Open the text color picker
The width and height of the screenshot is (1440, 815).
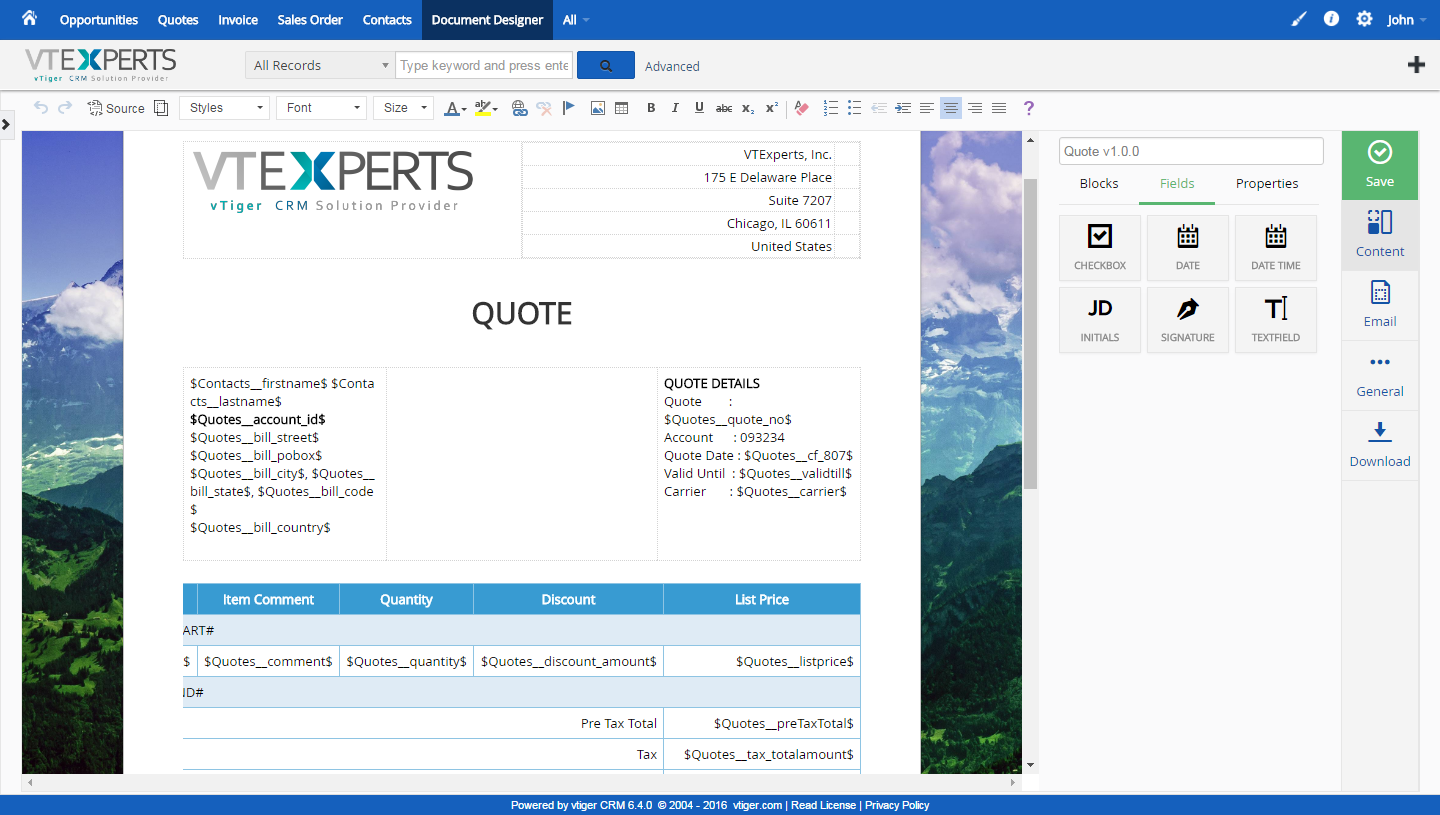pos(455,108)
